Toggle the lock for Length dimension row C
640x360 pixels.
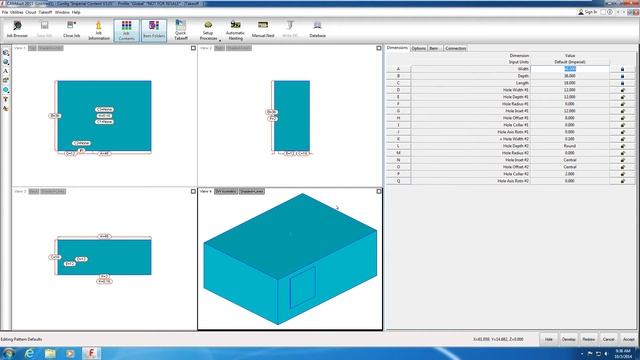(622, 83)
